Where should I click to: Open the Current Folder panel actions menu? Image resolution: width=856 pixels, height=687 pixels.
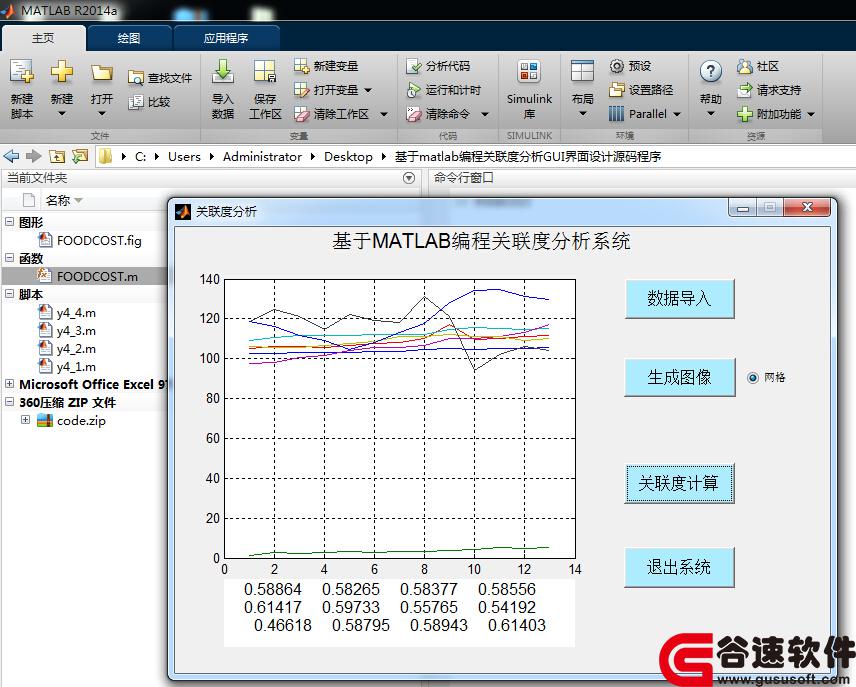pyautogui.click(x=408, y=178)
